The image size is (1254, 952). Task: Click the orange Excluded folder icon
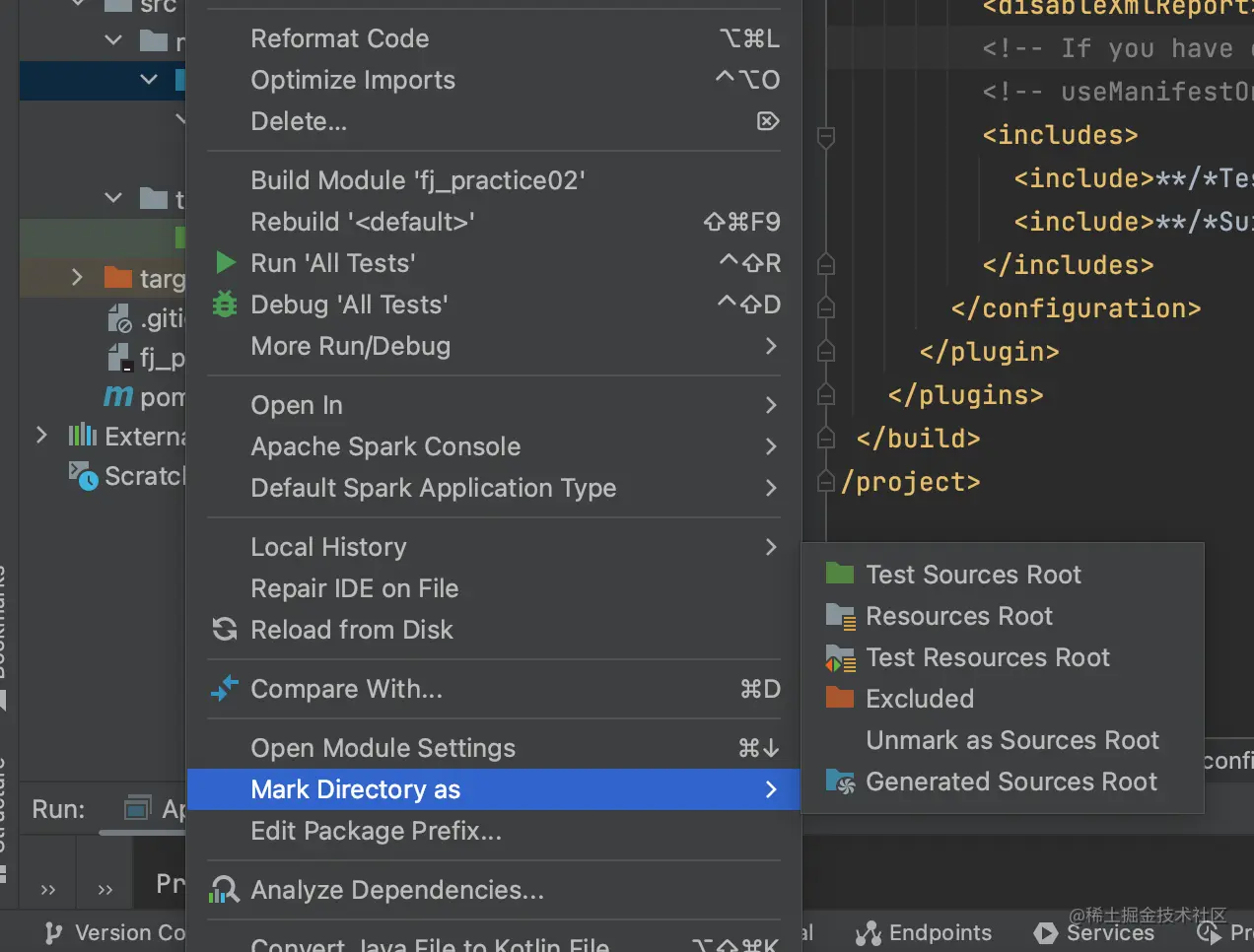click(x=840, y=699)
